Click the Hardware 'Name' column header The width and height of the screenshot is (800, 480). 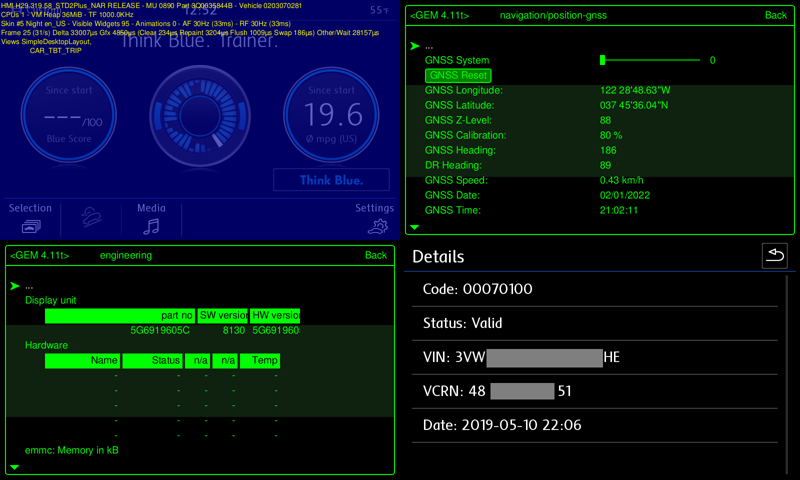coord(83,361)
